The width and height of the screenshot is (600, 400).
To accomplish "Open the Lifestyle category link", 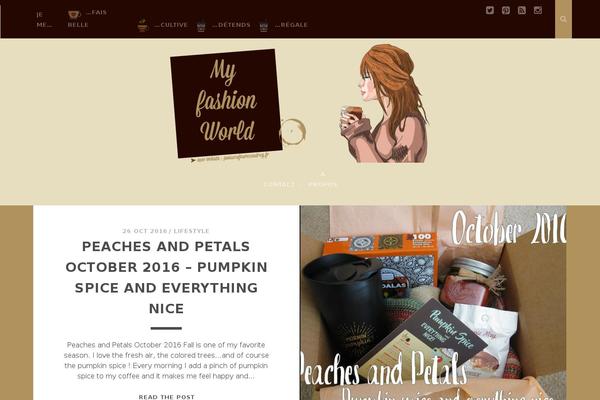I will [192, 231].
